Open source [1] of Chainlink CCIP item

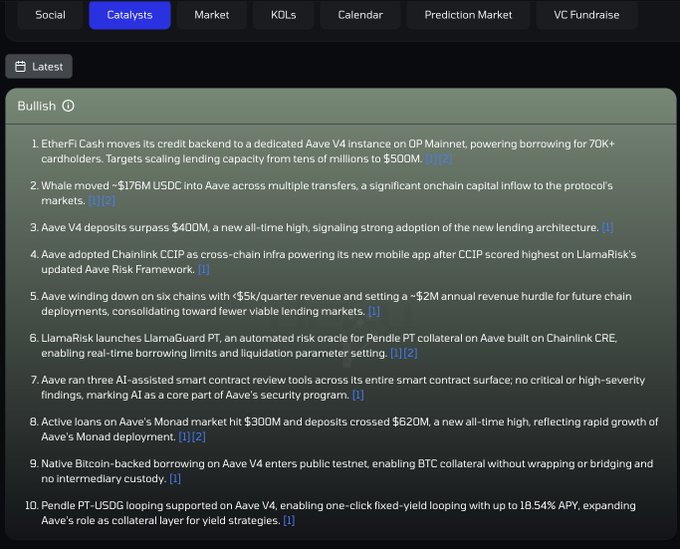[203, 269]
